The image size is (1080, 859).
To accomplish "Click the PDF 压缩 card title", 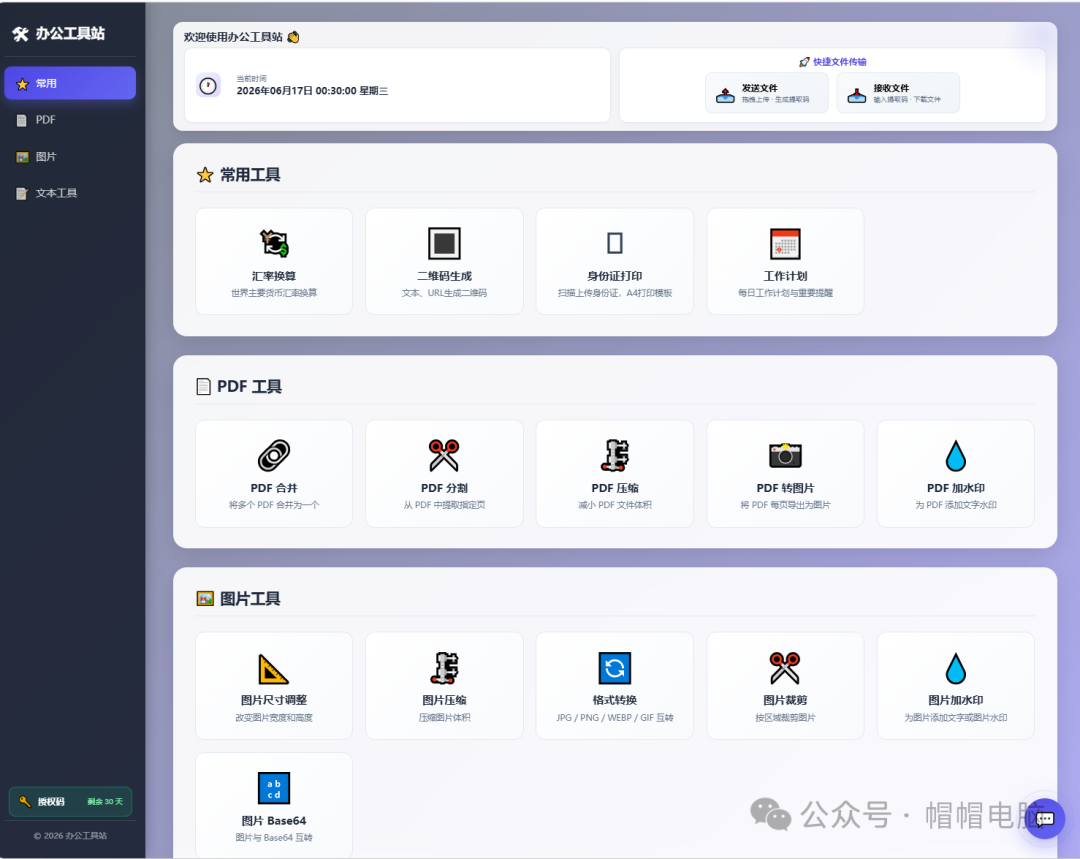I will pyautogui.click(x=615, y=488).
